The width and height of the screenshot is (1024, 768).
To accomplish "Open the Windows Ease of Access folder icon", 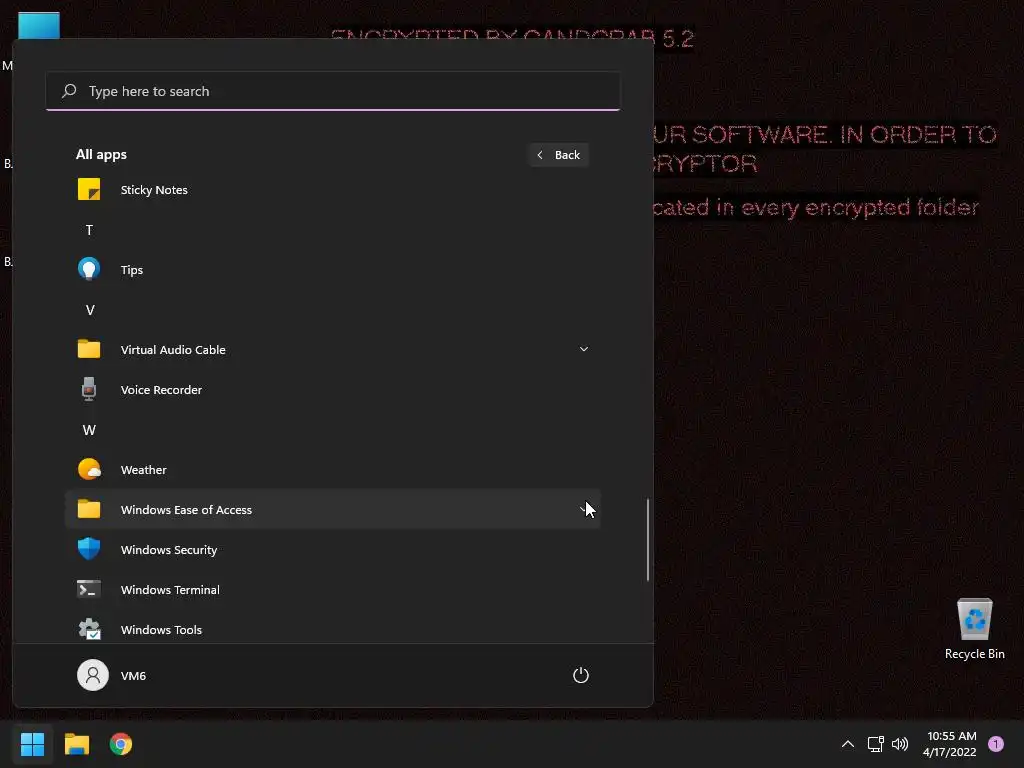I will point(89,509).
